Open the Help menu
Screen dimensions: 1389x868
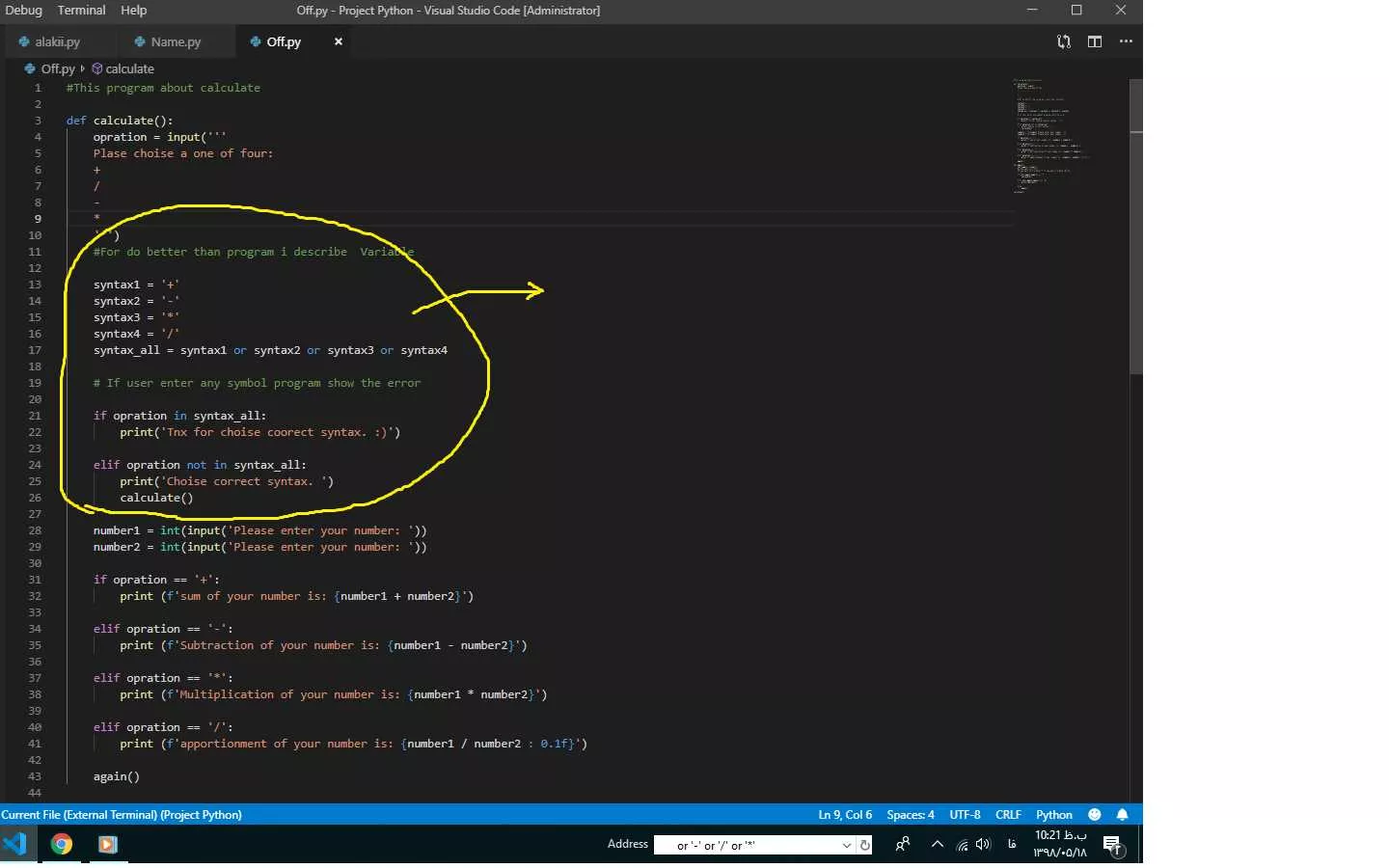tap(133, 10)
